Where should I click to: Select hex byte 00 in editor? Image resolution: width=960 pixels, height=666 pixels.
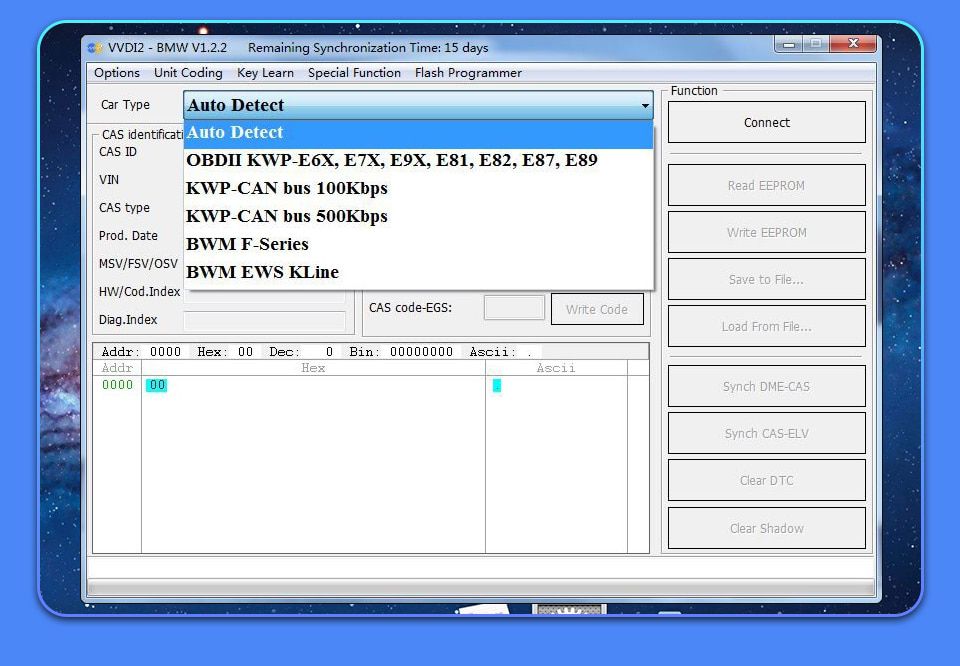coord(157,385)
